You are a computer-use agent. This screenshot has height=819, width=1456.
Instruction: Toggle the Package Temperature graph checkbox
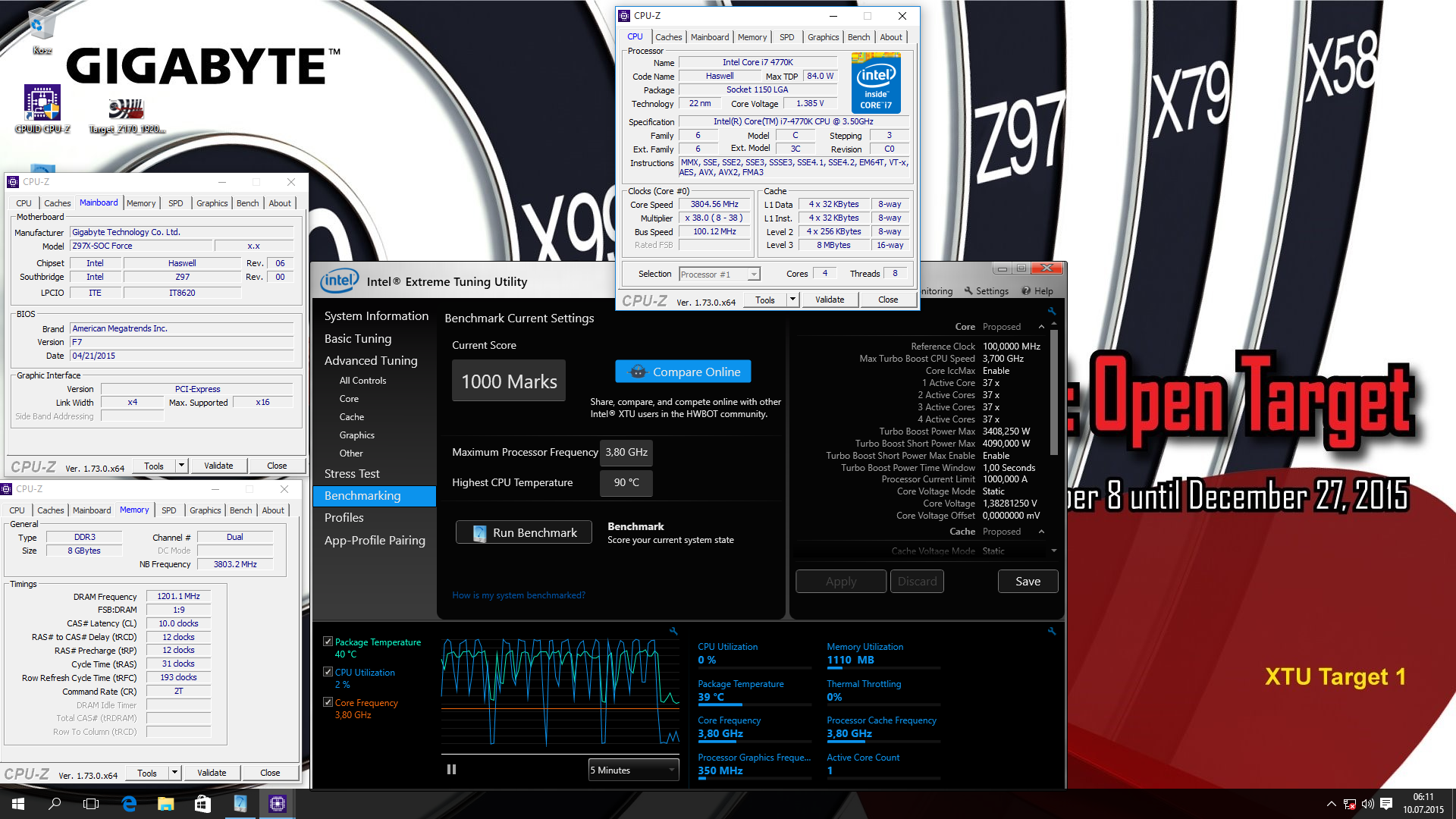328,642
